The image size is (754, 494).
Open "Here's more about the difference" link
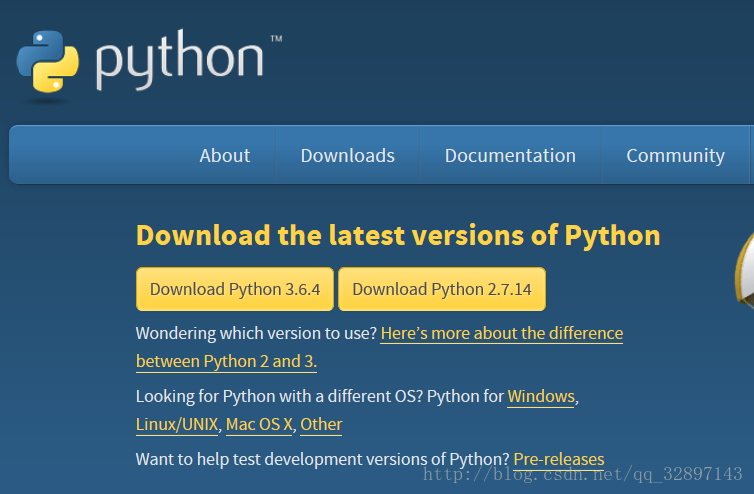(x=502, y=333)
